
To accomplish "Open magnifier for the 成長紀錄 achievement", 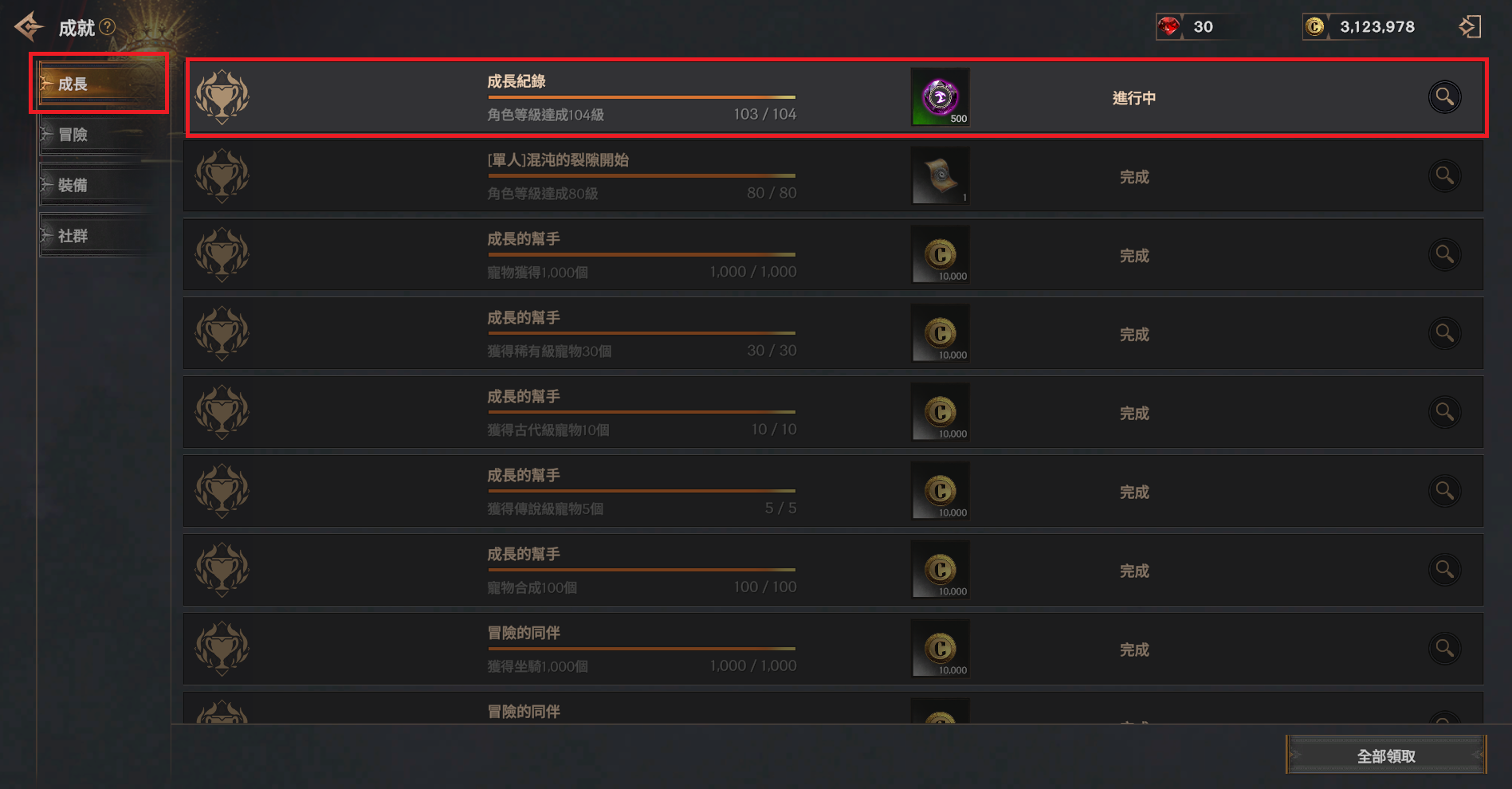I will click(x=1444, y=97).
